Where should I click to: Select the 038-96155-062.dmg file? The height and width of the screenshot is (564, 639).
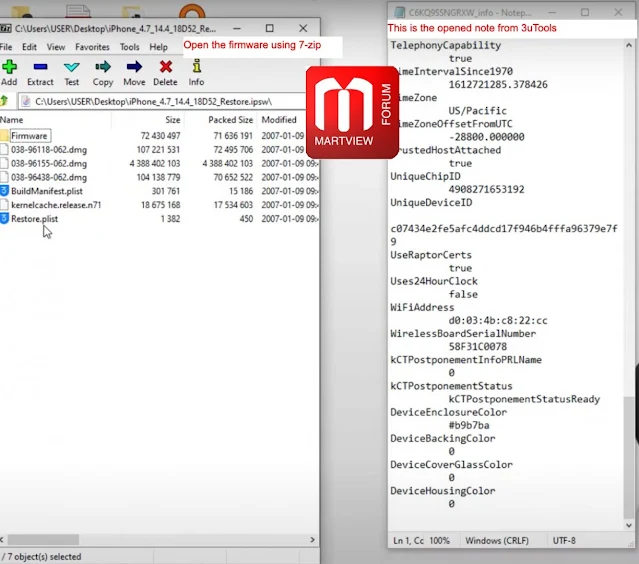(49, 163)
